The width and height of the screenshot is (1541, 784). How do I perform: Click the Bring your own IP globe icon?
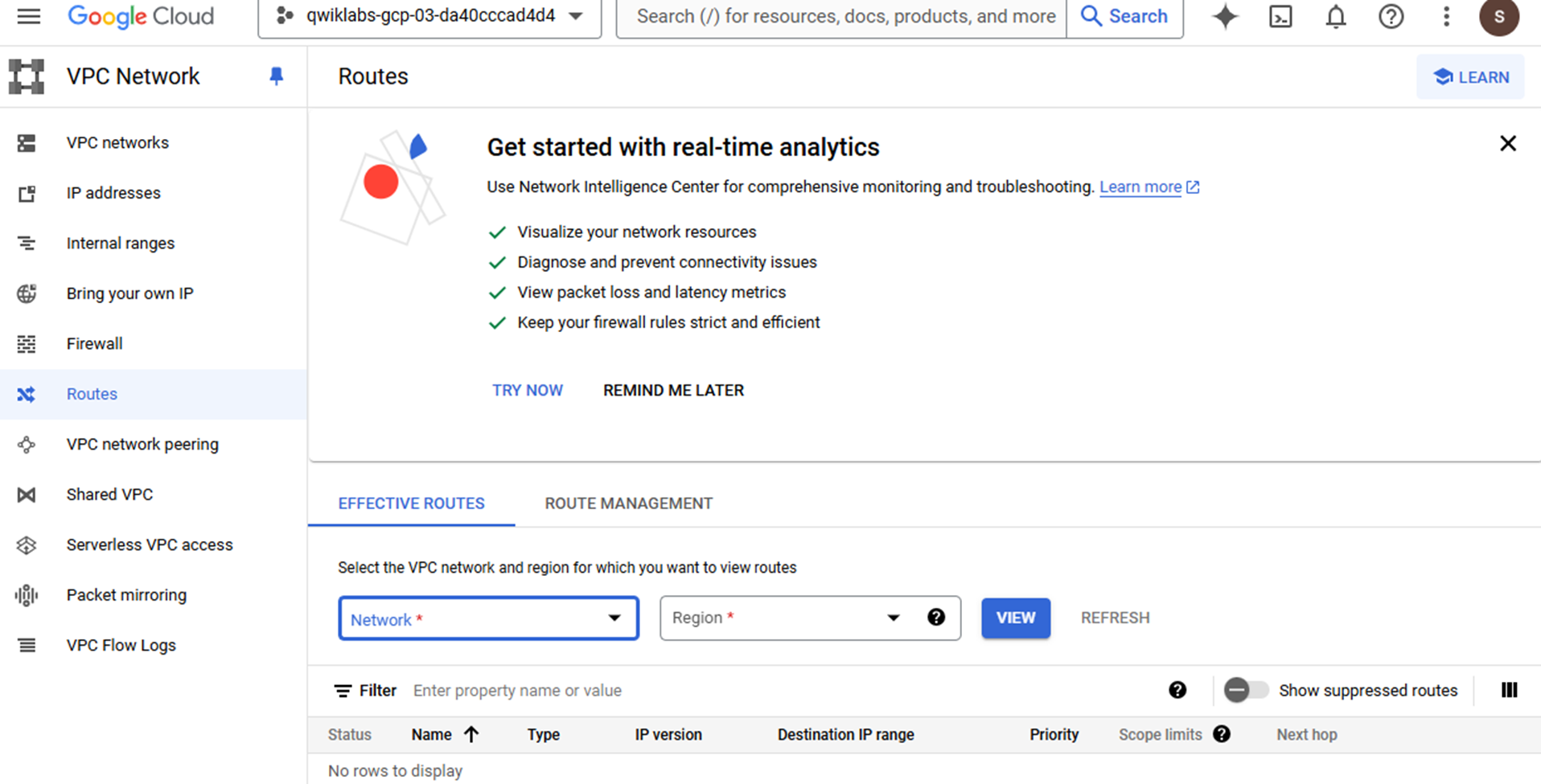coord(27,293)
